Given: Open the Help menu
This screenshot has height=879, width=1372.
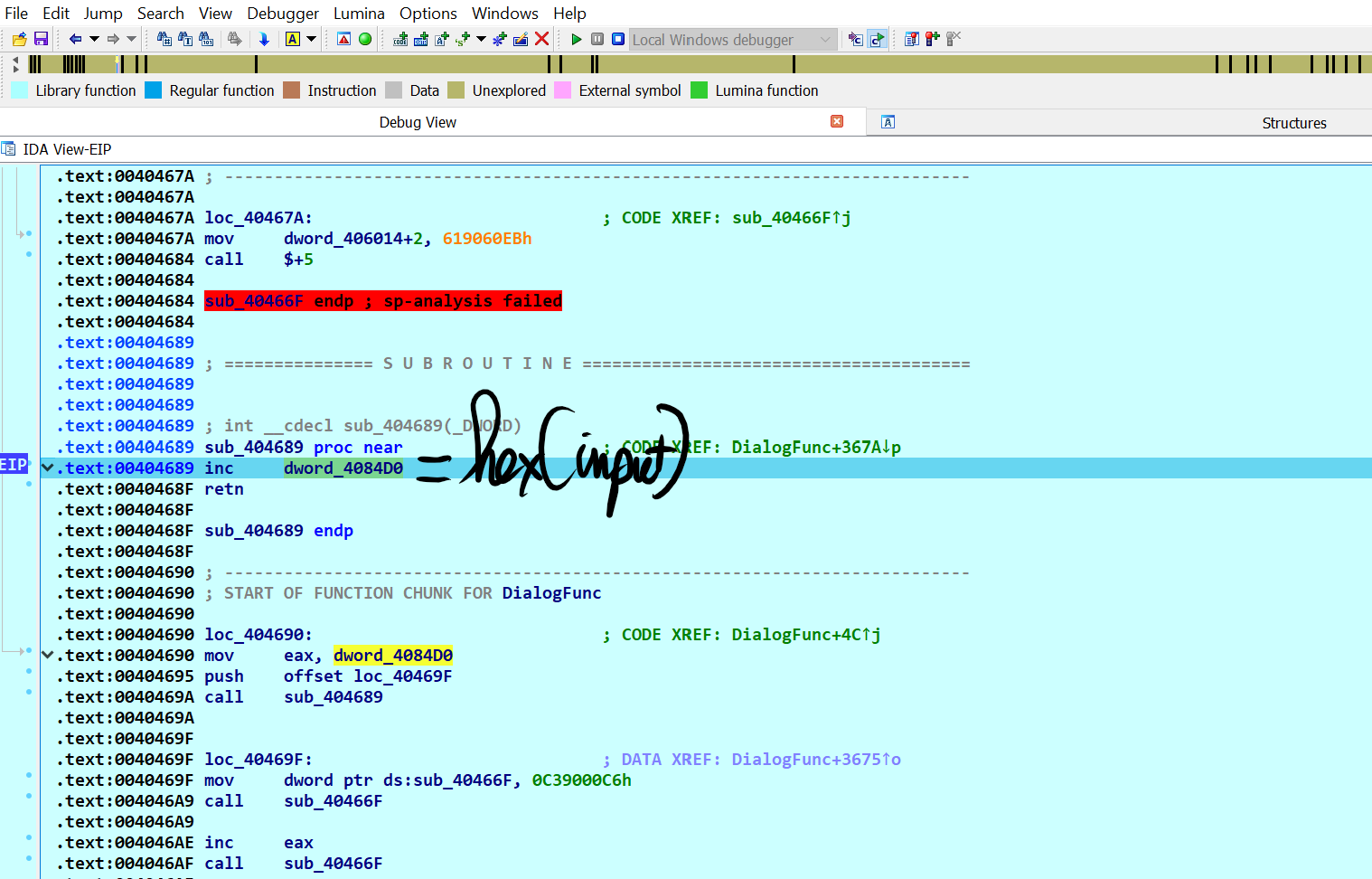Looking at the screenshot, I should pyautogui.click(x=569, y=14).
